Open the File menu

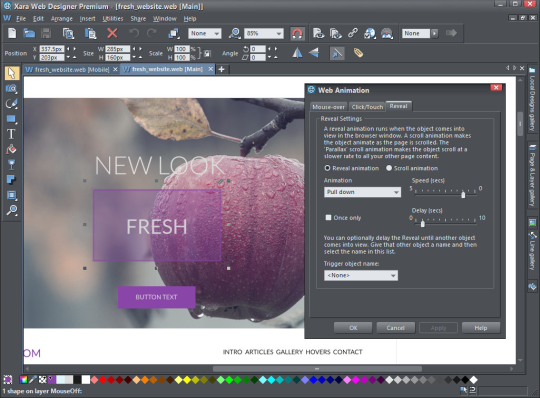point(21,19)
